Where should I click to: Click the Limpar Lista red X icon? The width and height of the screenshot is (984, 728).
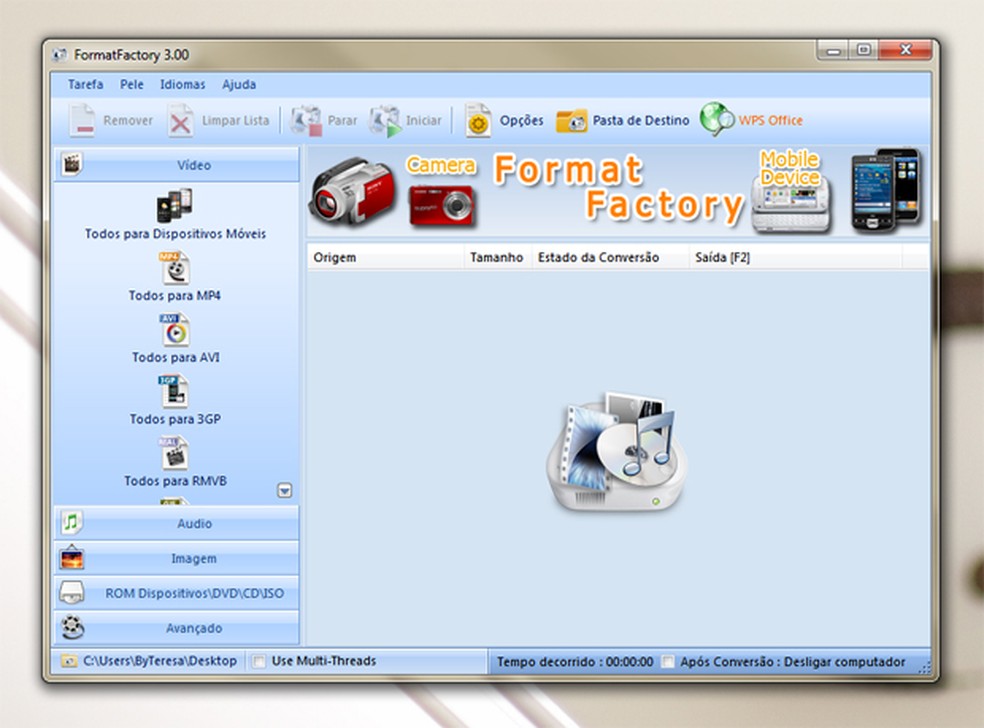tap(180, 120)
